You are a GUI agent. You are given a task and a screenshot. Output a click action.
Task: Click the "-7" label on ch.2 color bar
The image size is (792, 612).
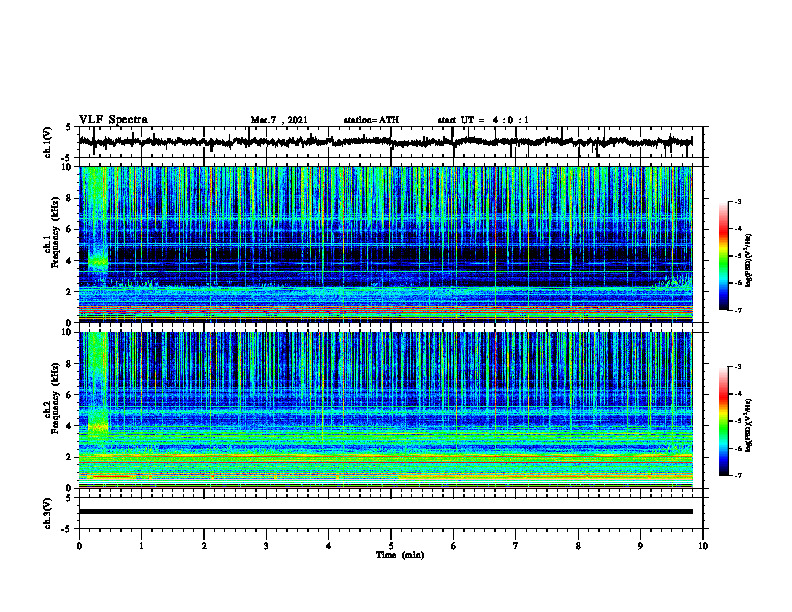pyautogui.click(x=737, y=476)
